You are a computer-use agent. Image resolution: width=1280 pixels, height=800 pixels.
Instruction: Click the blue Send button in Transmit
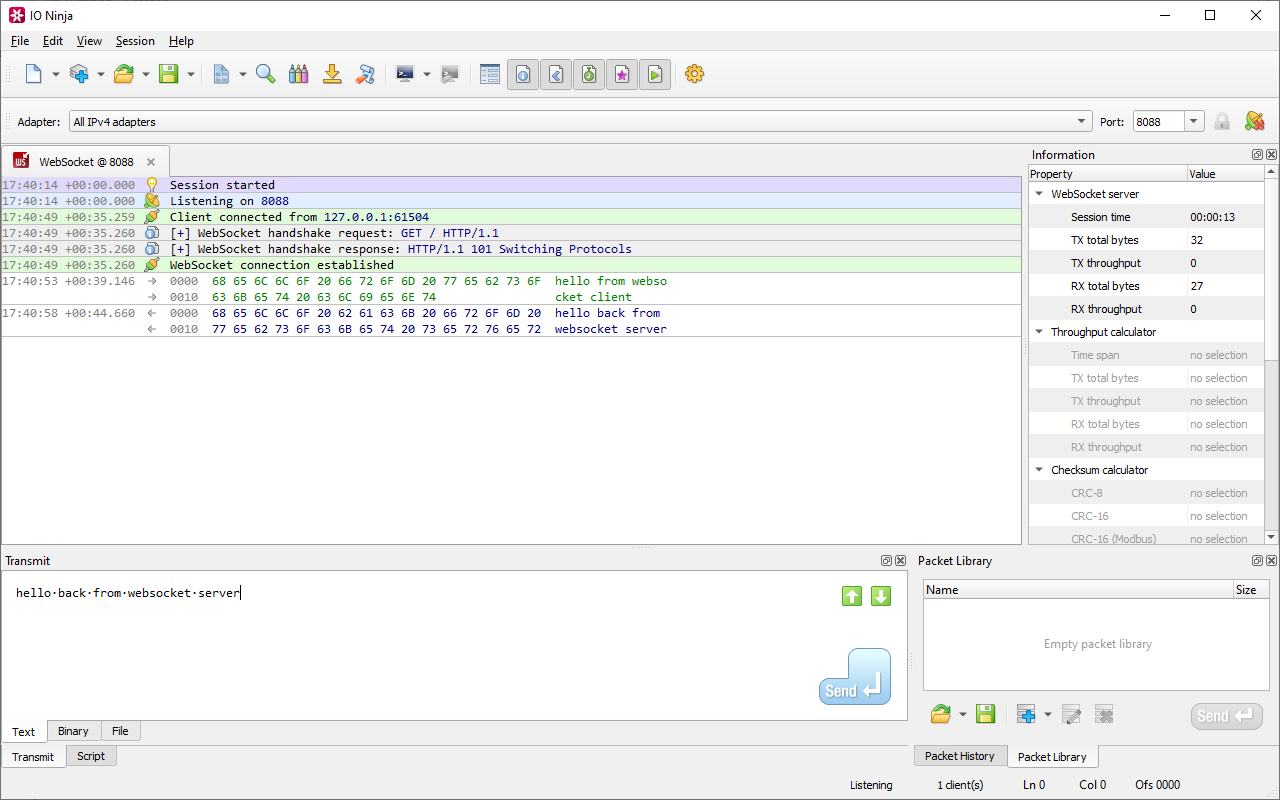pyautogui.click(x=855, y=677)
